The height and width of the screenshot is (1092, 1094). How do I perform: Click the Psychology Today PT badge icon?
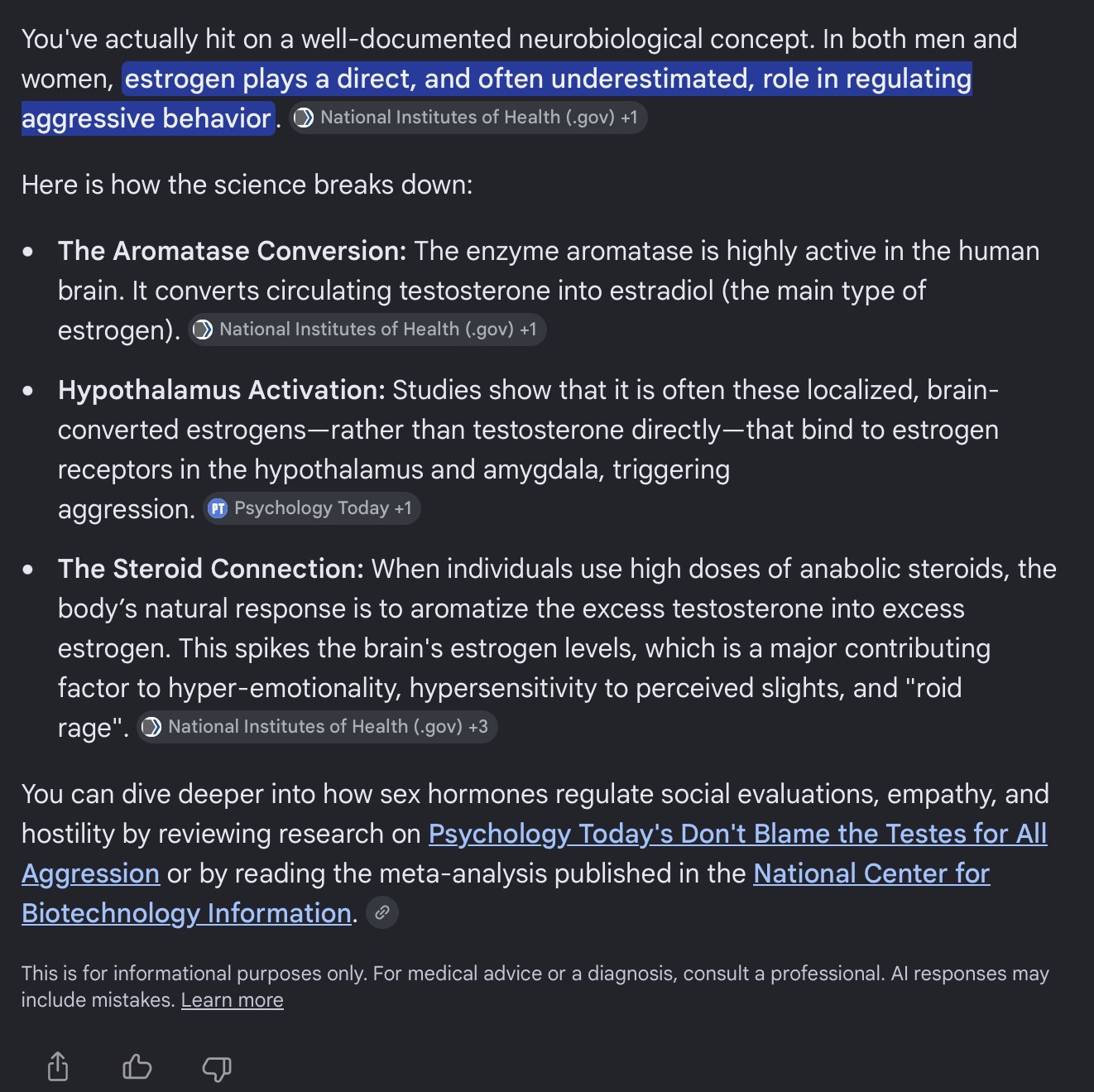(x=218, y=508)
